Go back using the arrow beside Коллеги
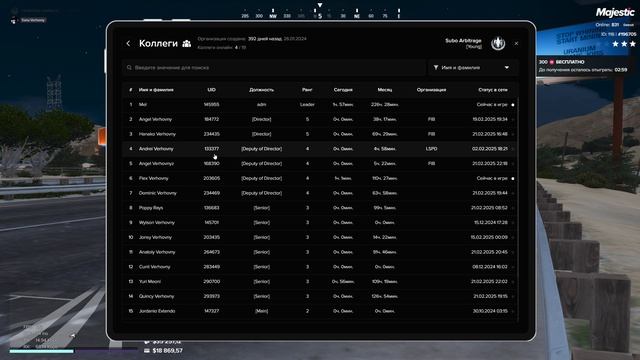640x360 pixels. [x=128, y=43]
